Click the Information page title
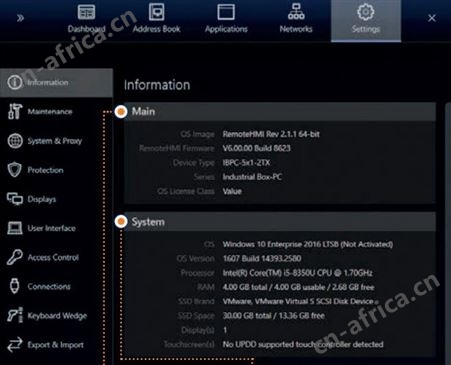 pyautogui.click(x=157, y=85)
